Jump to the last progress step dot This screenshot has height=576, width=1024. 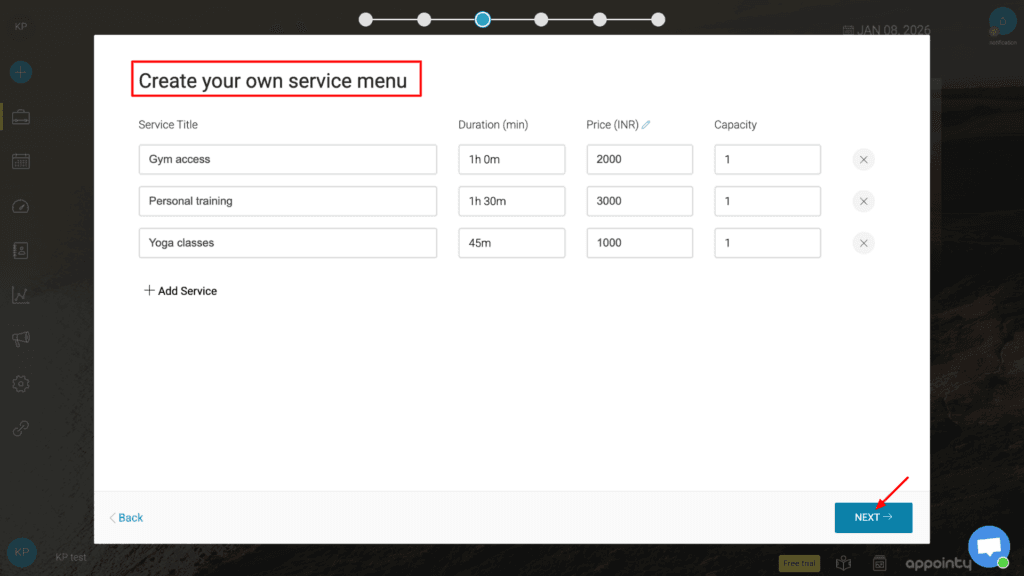click(x=658, y=19)
